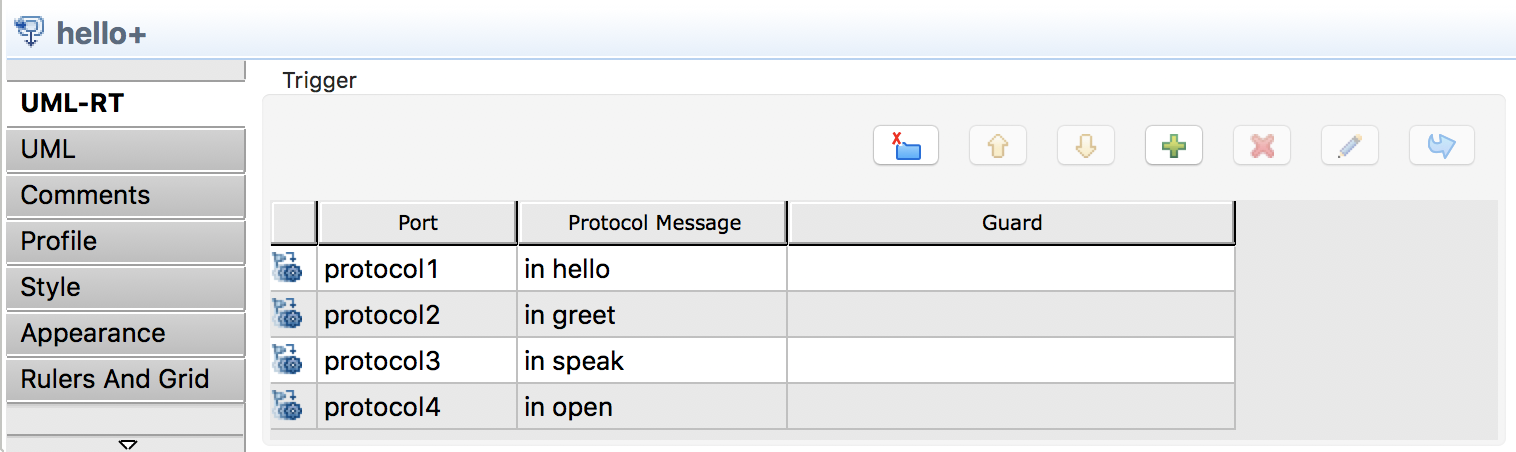Click the remove-all folder icon with red x
The width and height of the screenshot is (1516, 452).
click(906, 146)
